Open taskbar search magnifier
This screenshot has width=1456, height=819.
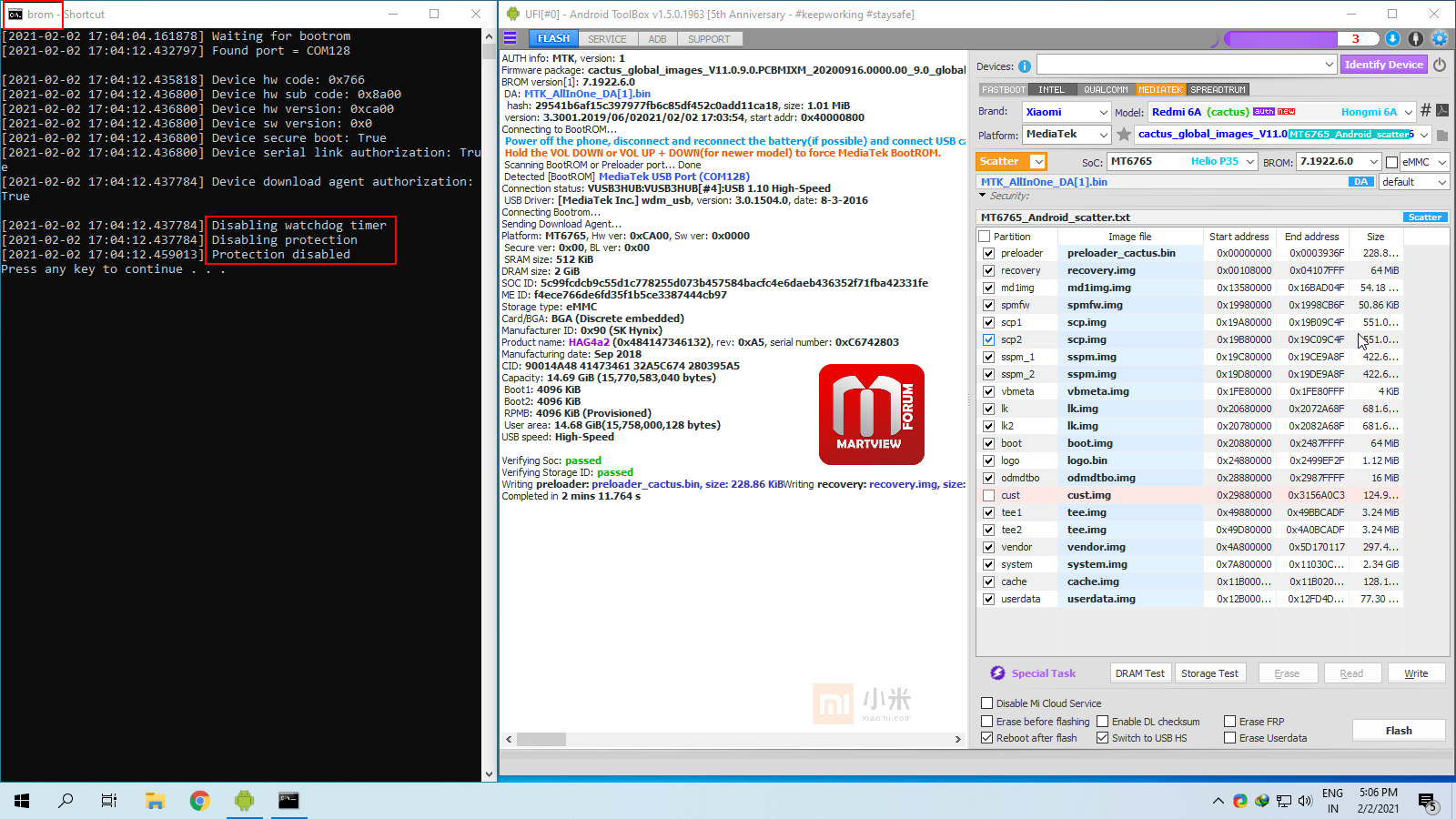tap(66, 801)
